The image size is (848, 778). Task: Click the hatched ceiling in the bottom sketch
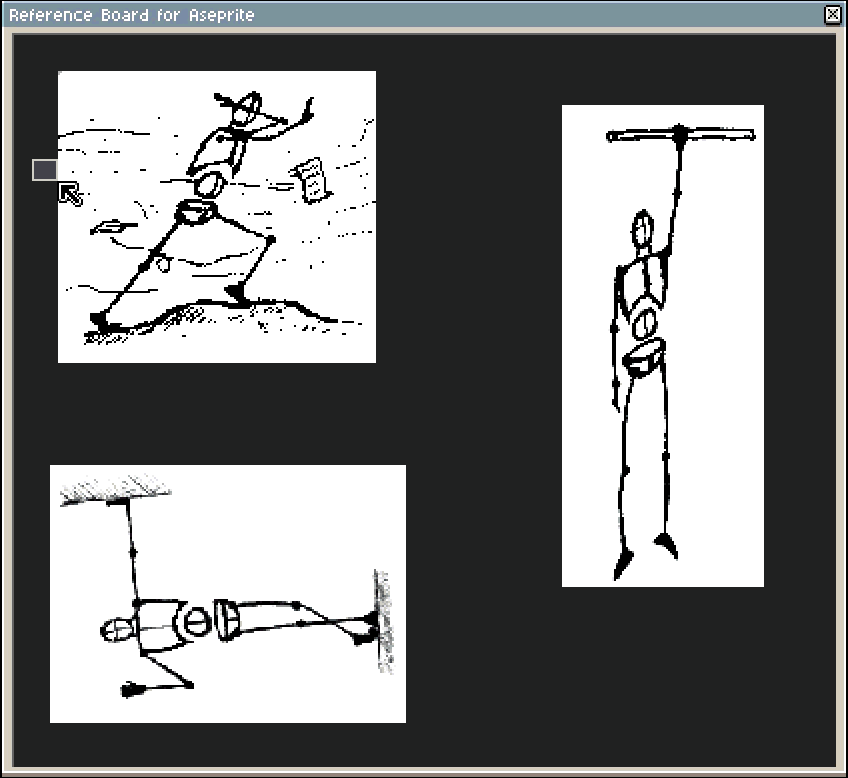pos(114,492)
